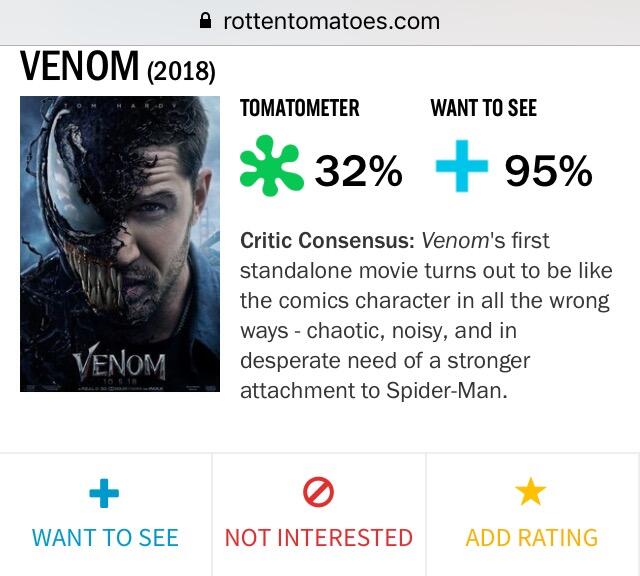Click the red not-interested circle-slash icon
Screen dimensions: 640x576
tap(318, 491)
